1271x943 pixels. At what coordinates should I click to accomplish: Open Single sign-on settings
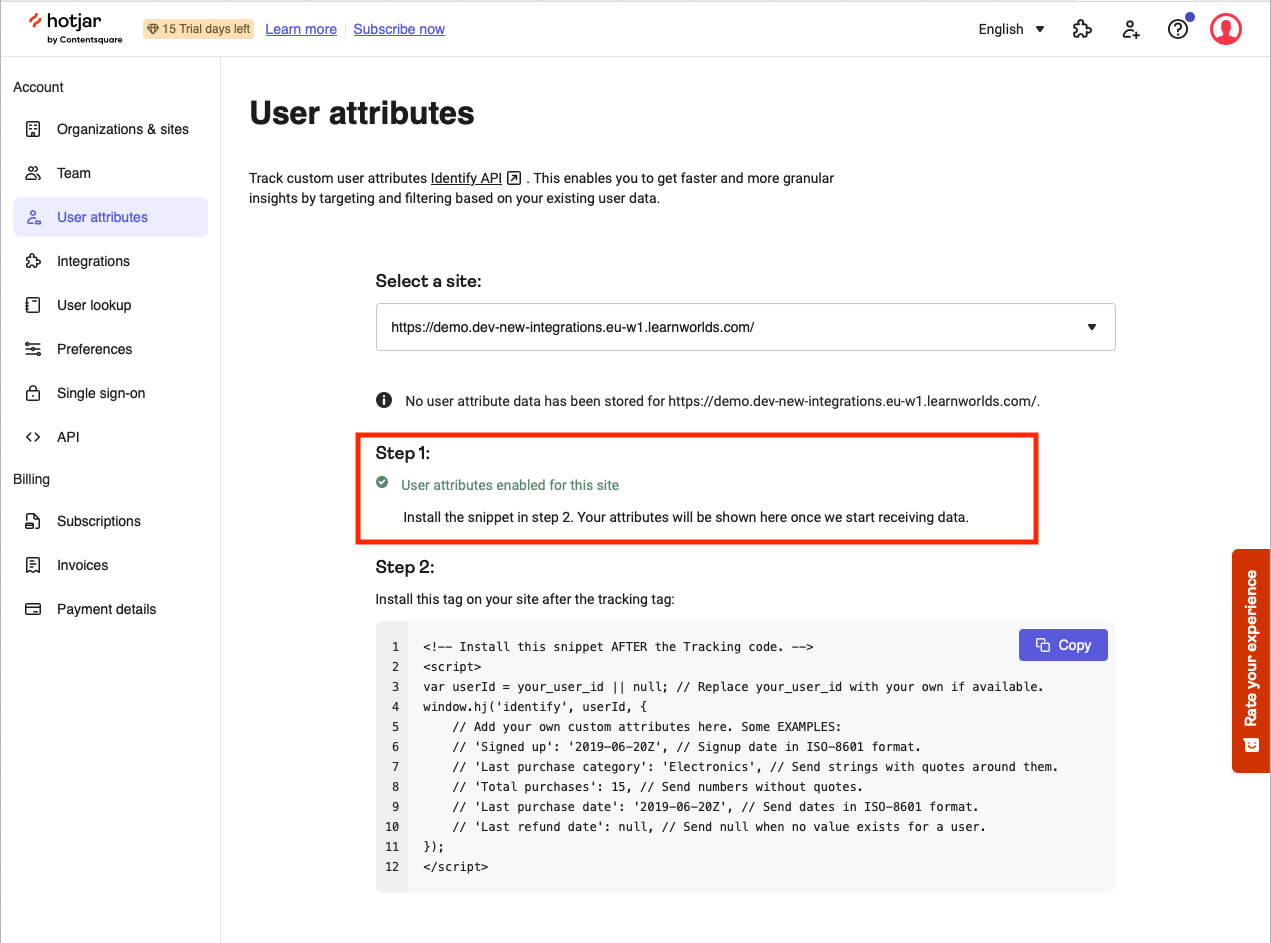110,393
